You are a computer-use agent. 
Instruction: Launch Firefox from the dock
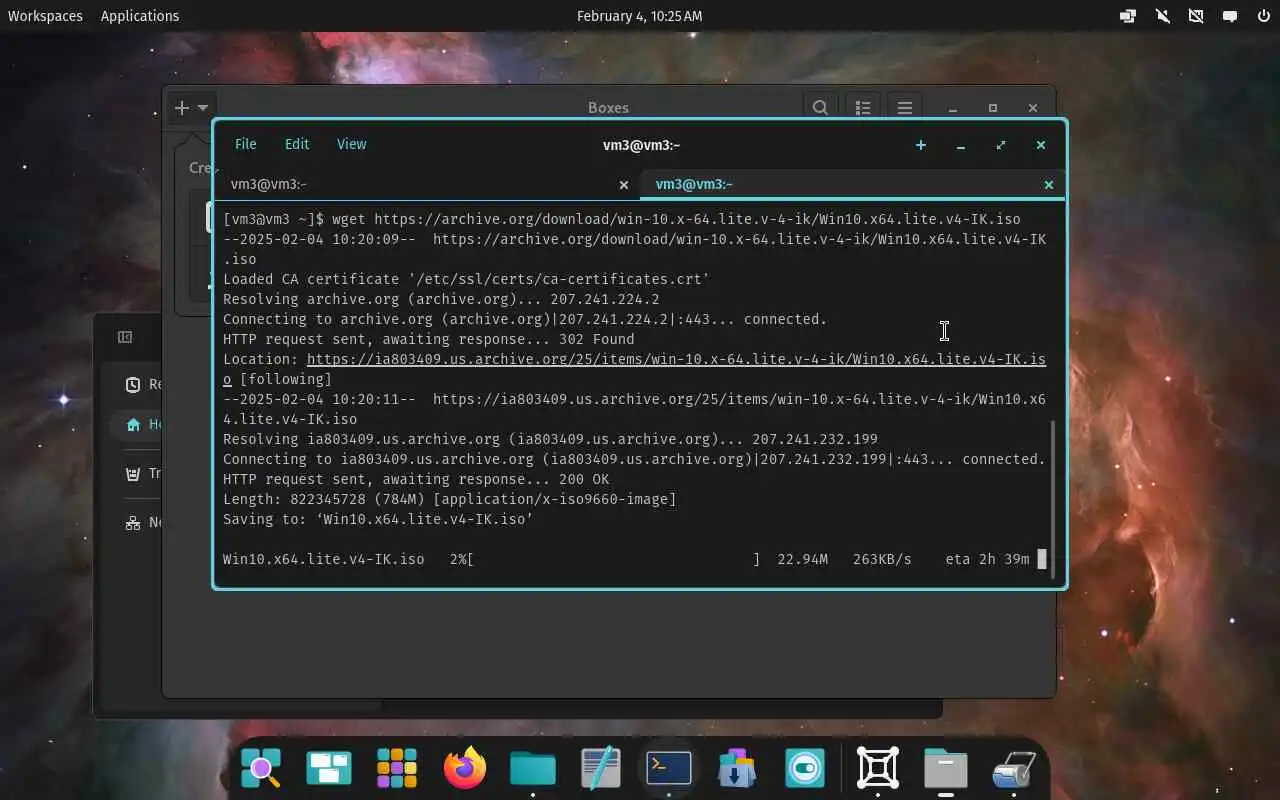[x=465, y=768]
